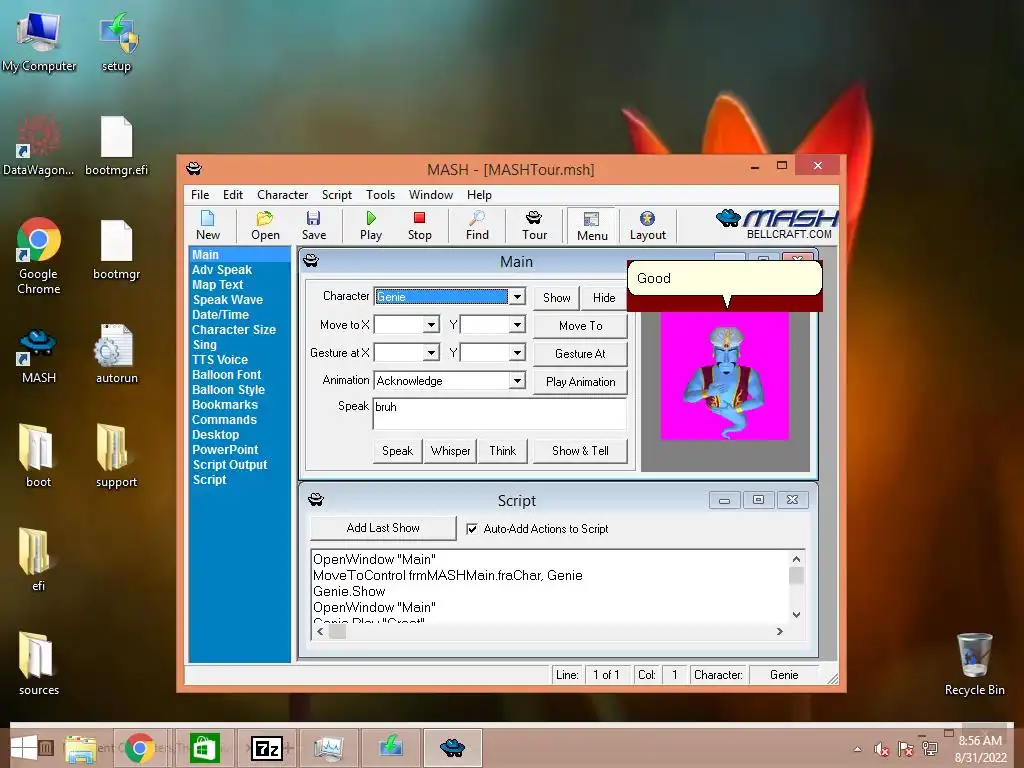Image resolution: width=1024 pixels, height=768 pixels.
Task: Click the script horizontal scrollbar right arrow
Action: pos(779,632)
